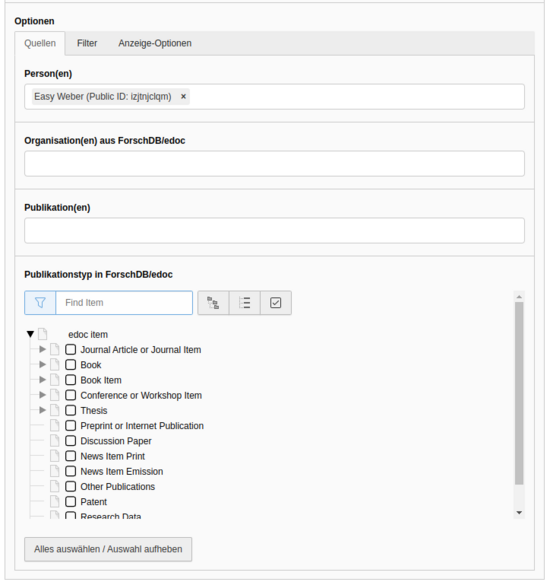Tick the Other Publications checkbox
Image resolution: width=550 pixels, height=582 pixels.
(x=71, y=487)
